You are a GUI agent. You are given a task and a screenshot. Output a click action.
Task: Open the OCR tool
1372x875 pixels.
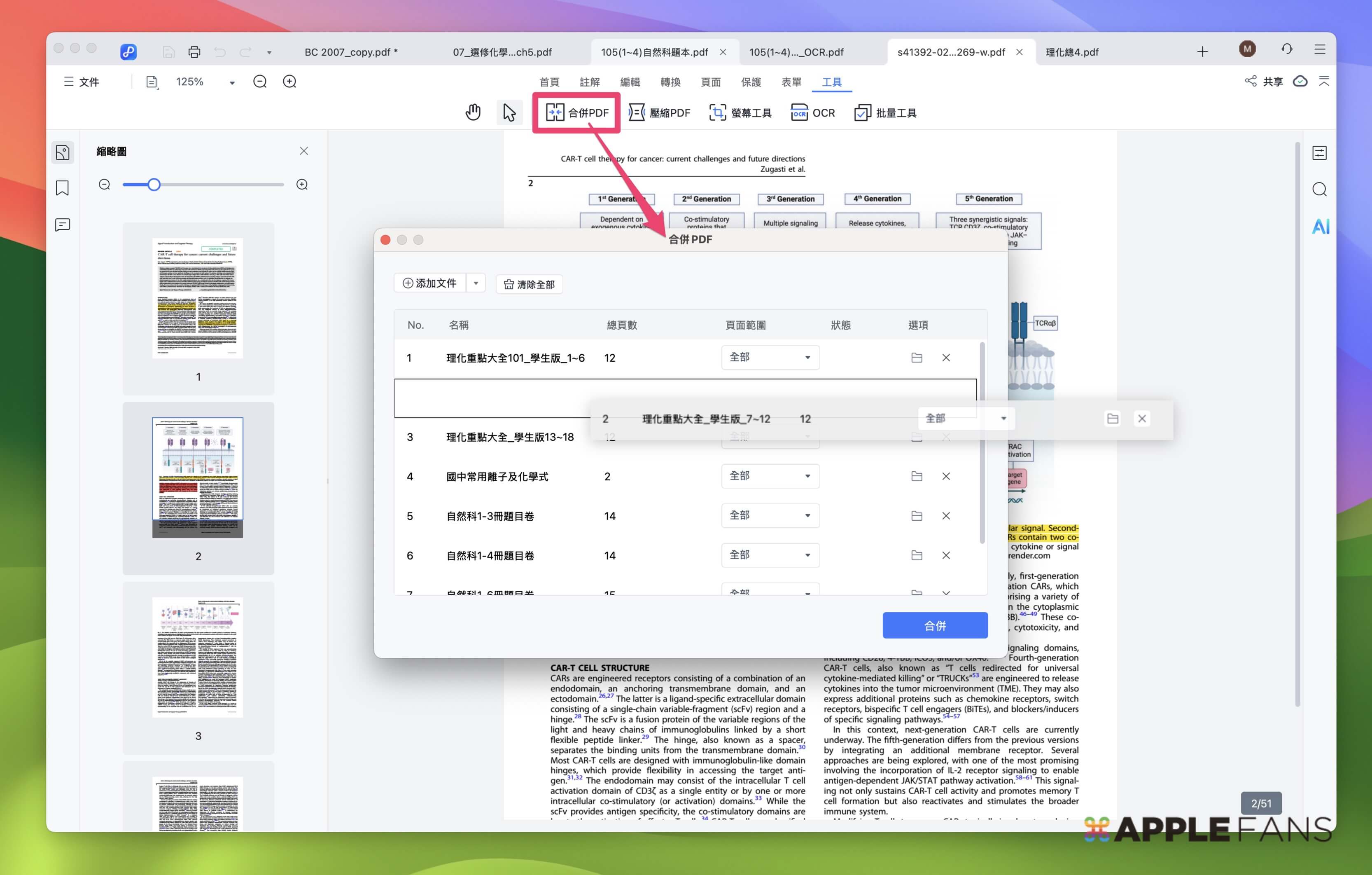click(x=813, y=113)
